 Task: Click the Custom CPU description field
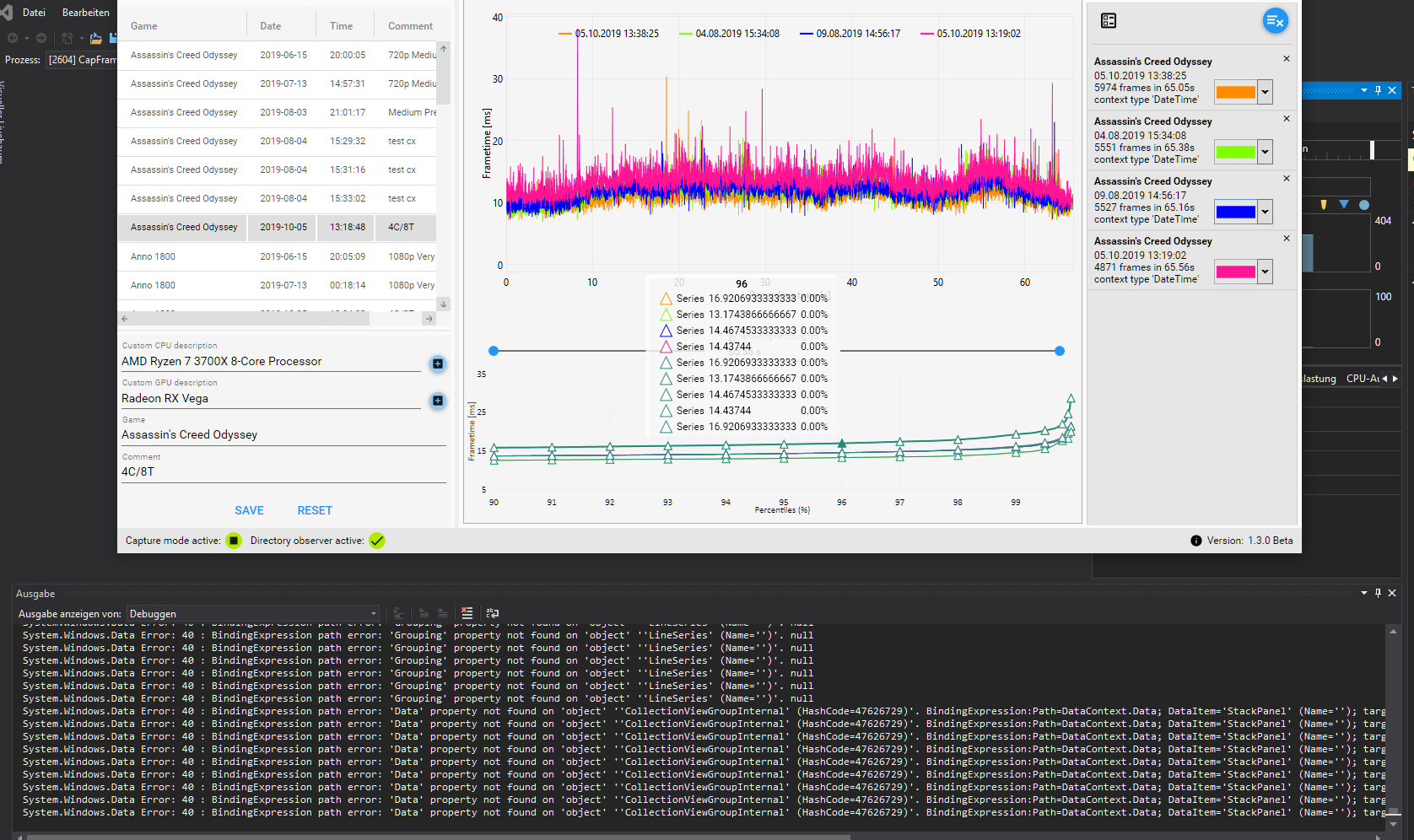[x=271, y=361]
